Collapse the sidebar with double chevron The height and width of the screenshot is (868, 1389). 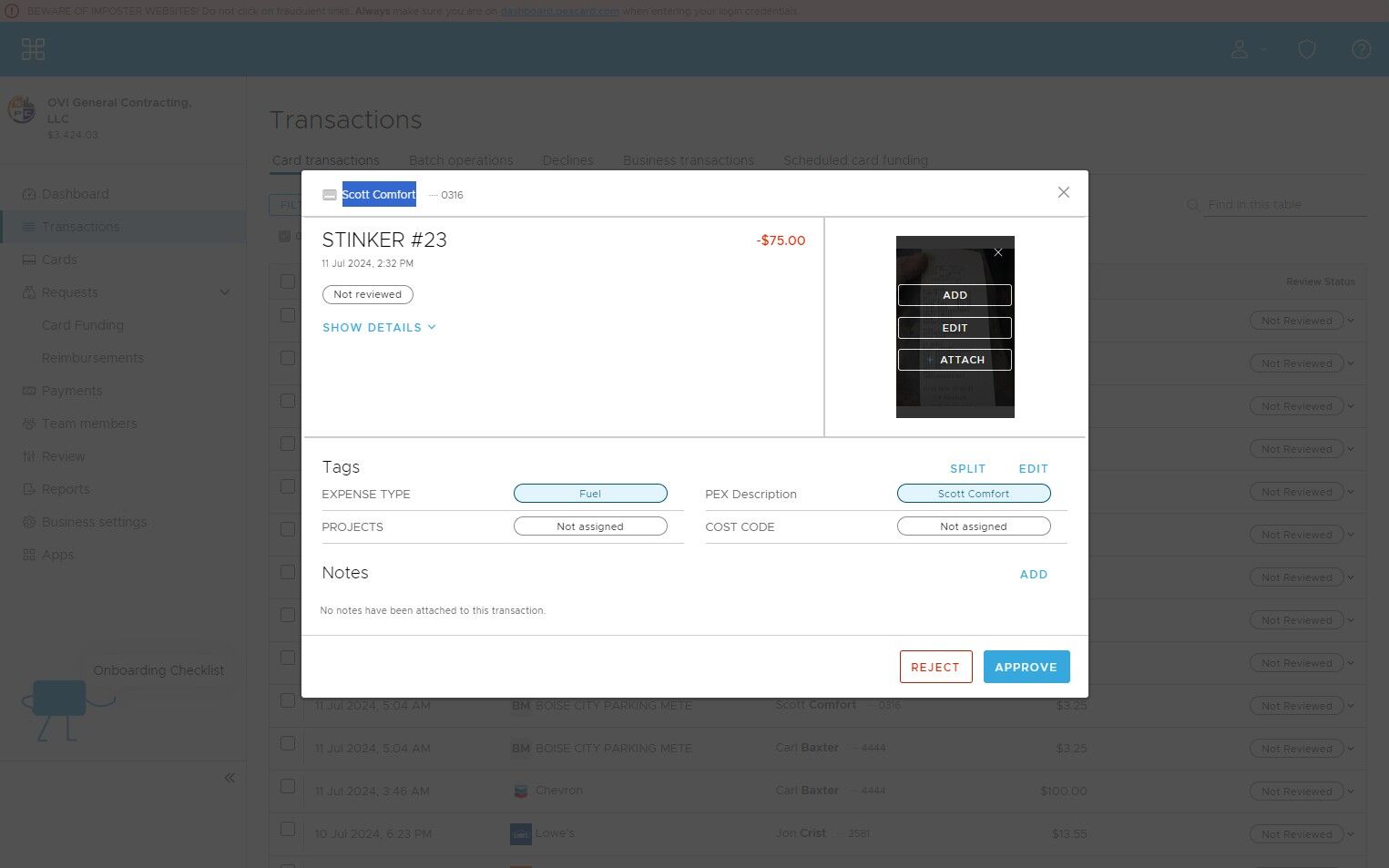point(230,778)
